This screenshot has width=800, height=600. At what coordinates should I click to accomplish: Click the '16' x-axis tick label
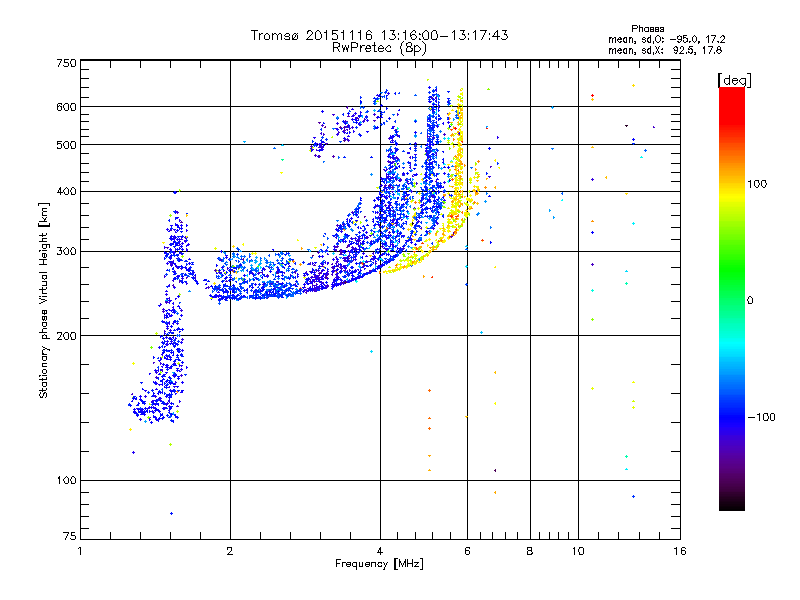coord(680,551)
